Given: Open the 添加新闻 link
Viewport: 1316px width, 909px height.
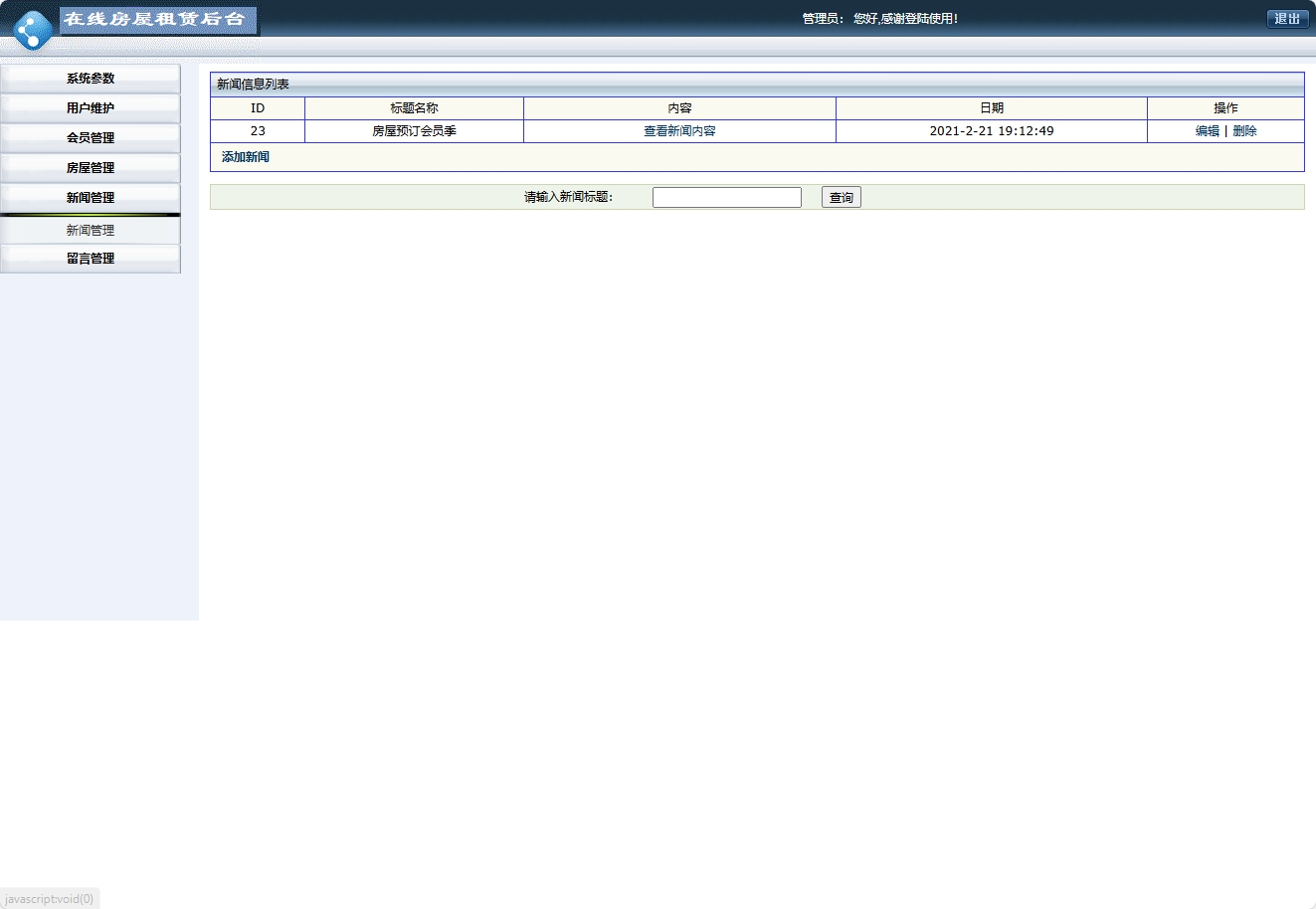Looking at the screenshot, I should (x=246, y=157).
